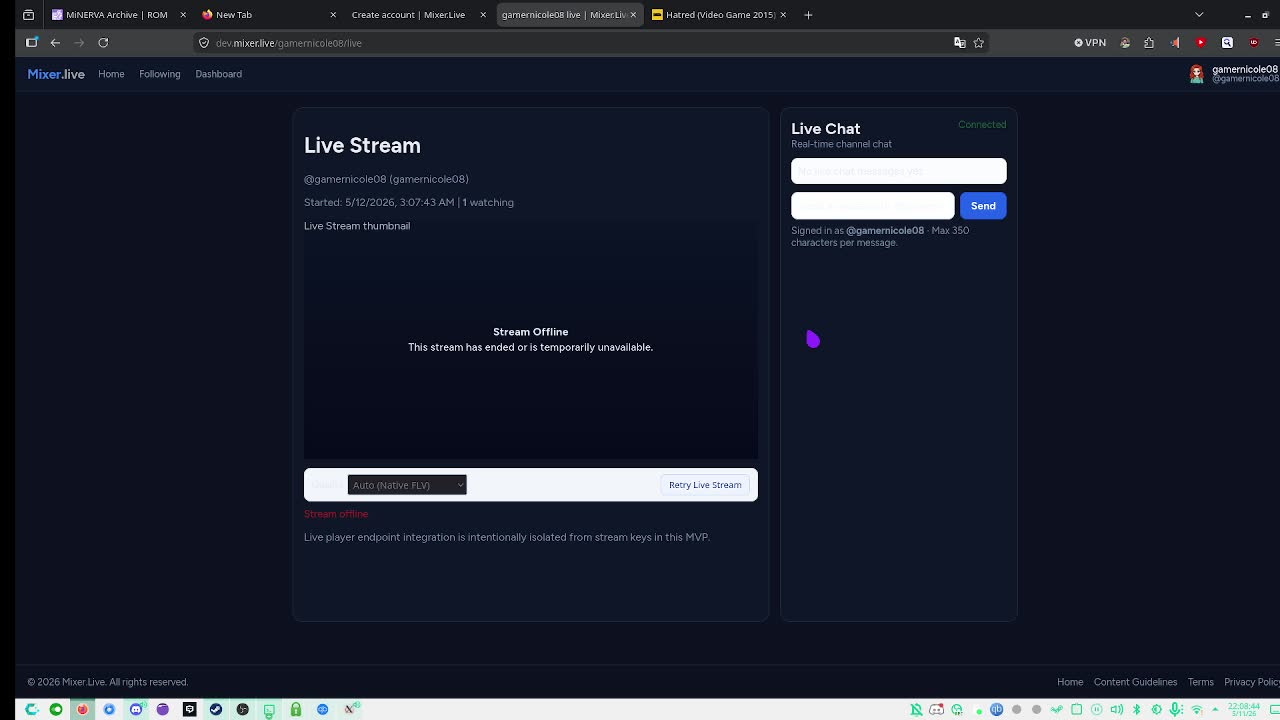Click the translate page icon

click(960, 43)
